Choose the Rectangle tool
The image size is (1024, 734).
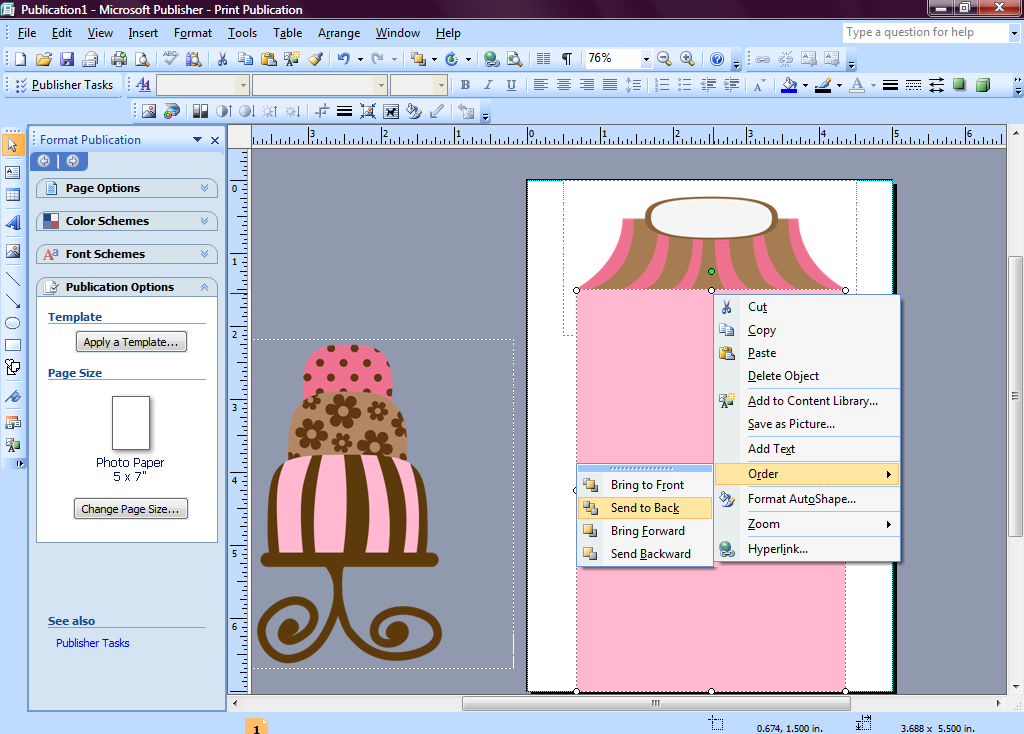coord(13,347)
